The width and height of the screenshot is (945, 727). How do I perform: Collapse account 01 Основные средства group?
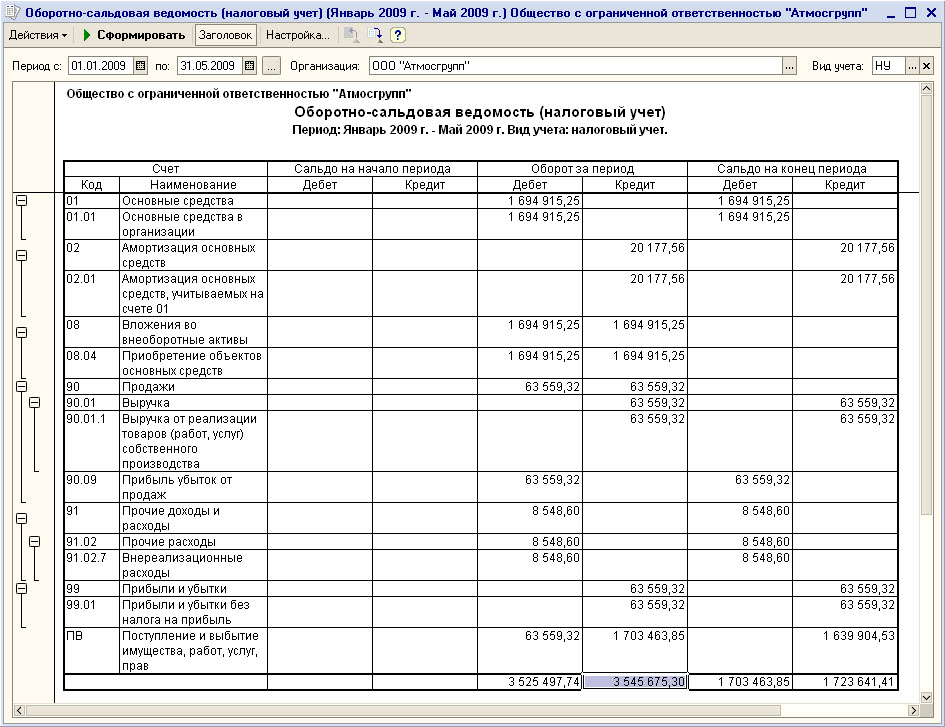(21, 201)
